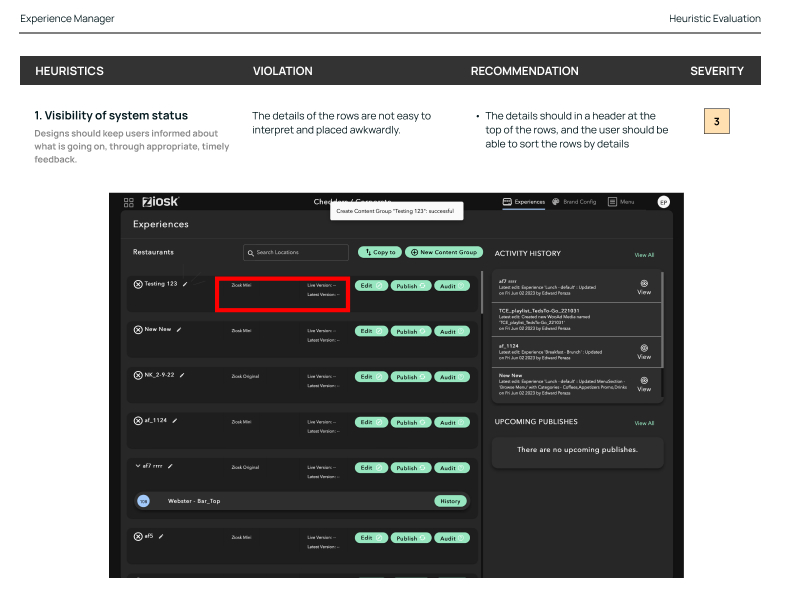The height and width of the screenshot is (612, 792).
Task: Click the pencil icon next to Testing 123
Action: [x=185, y=284]
